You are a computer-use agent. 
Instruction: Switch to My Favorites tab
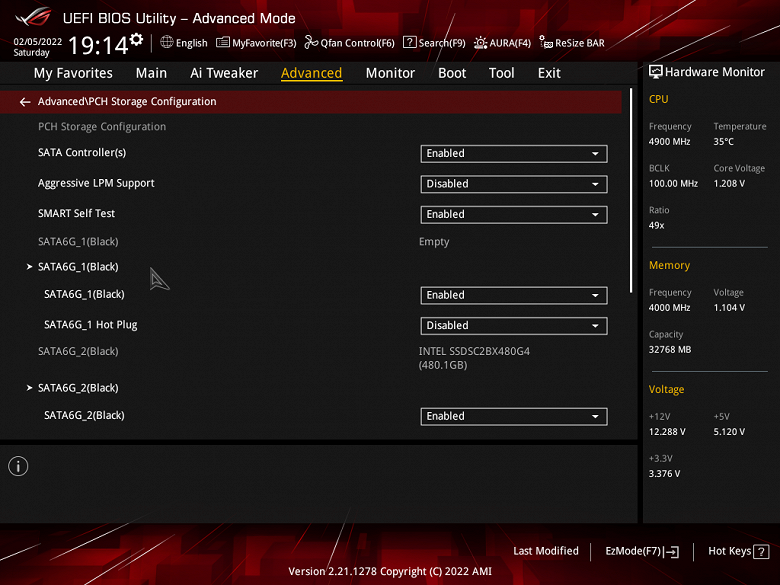tap(73, 73)
